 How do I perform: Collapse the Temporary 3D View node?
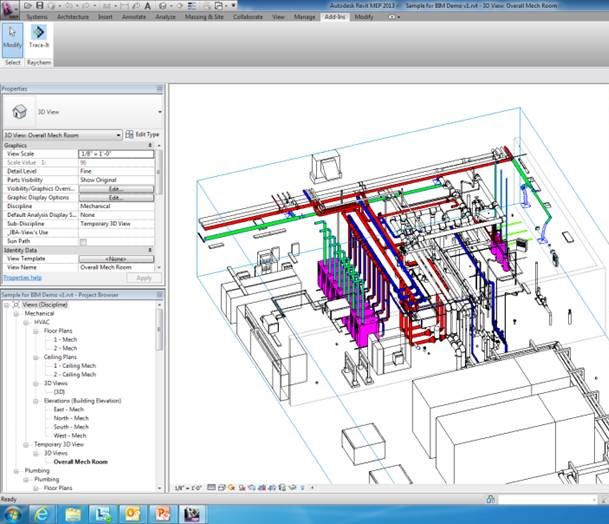click(x=26, y=444)
